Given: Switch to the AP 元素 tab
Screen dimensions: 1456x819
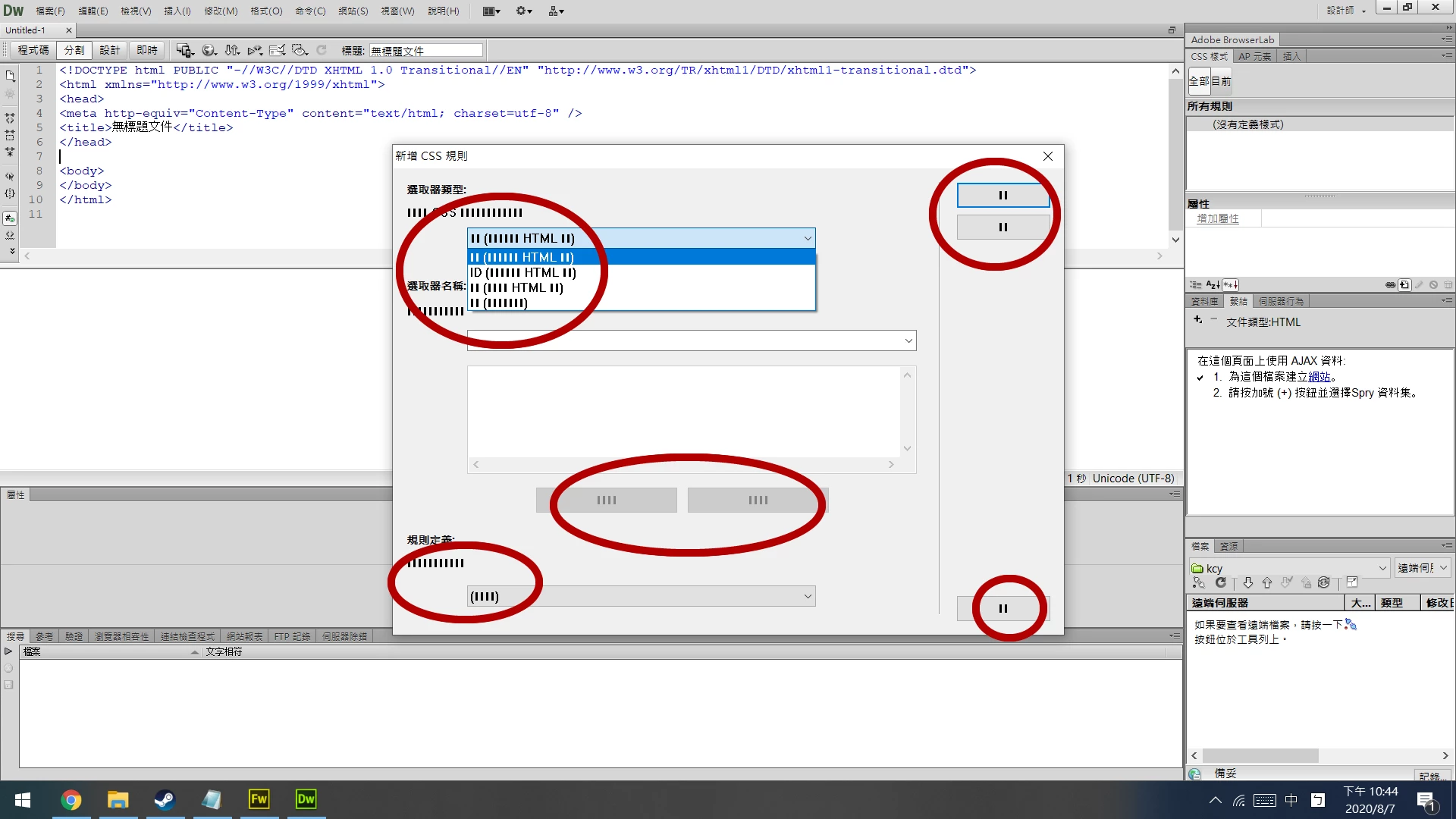Looking at the screenshot, I should (x=1254, y=56).
